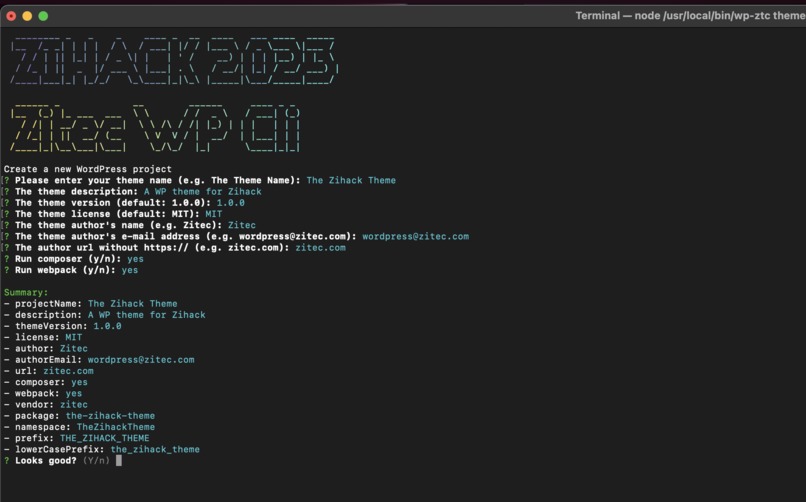806x502 pixels.
Task: Click the summary 'authorEmail' row
Action: coord(99,360)
